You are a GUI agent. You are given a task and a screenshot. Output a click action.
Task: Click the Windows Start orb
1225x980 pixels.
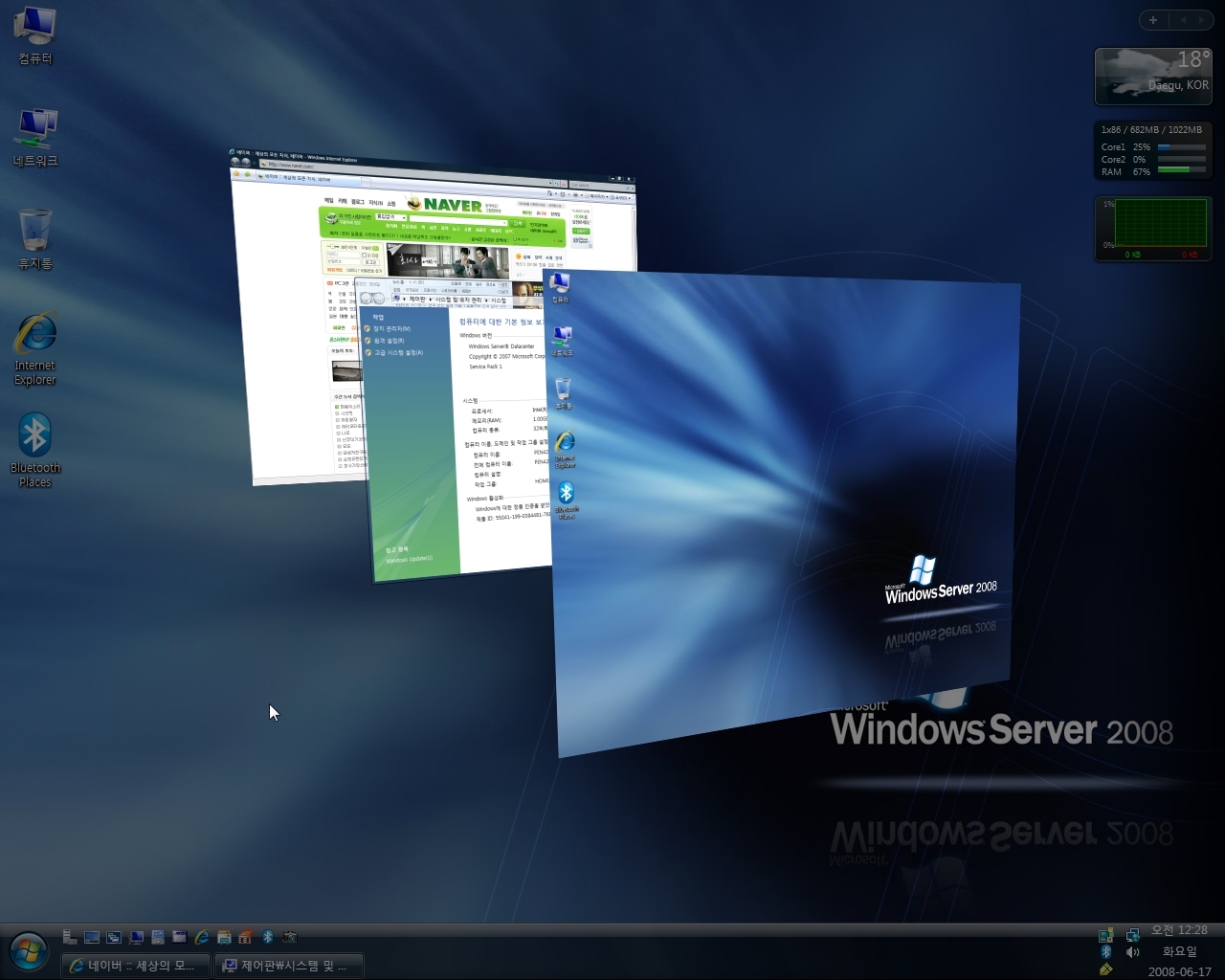[28, 950]
